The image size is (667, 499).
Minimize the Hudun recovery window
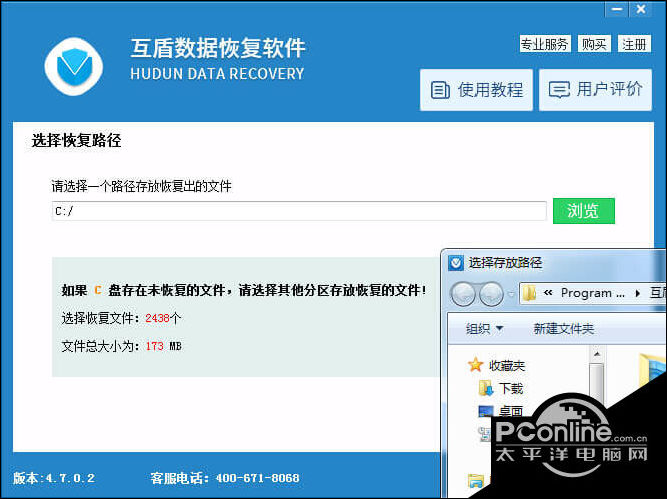click(x=617, y=9)
